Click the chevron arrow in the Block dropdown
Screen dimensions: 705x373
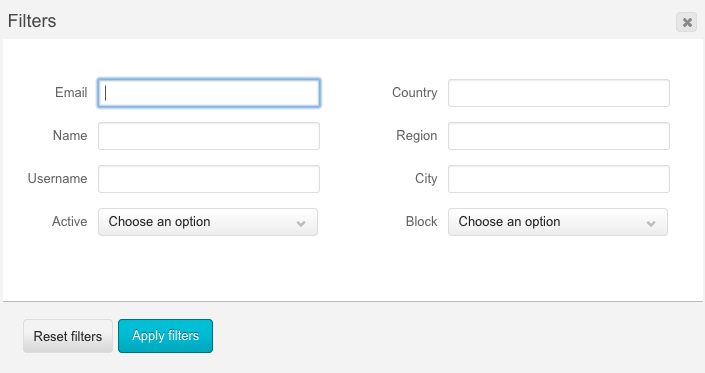[x=651, y=223]
